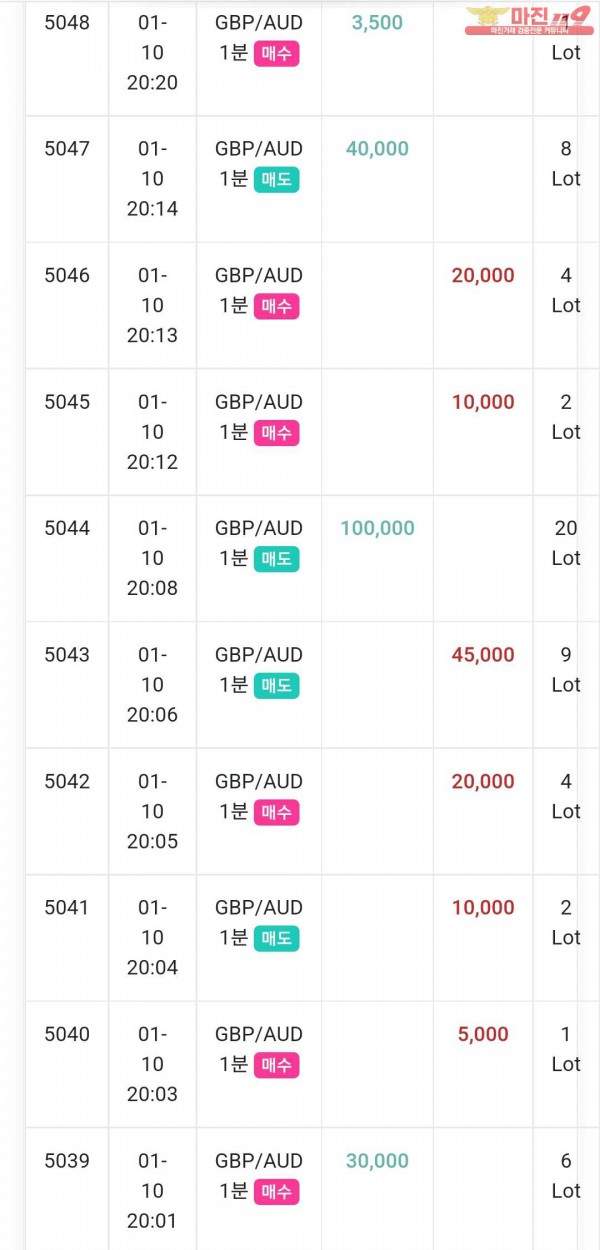Select trade number 5044

67,528
